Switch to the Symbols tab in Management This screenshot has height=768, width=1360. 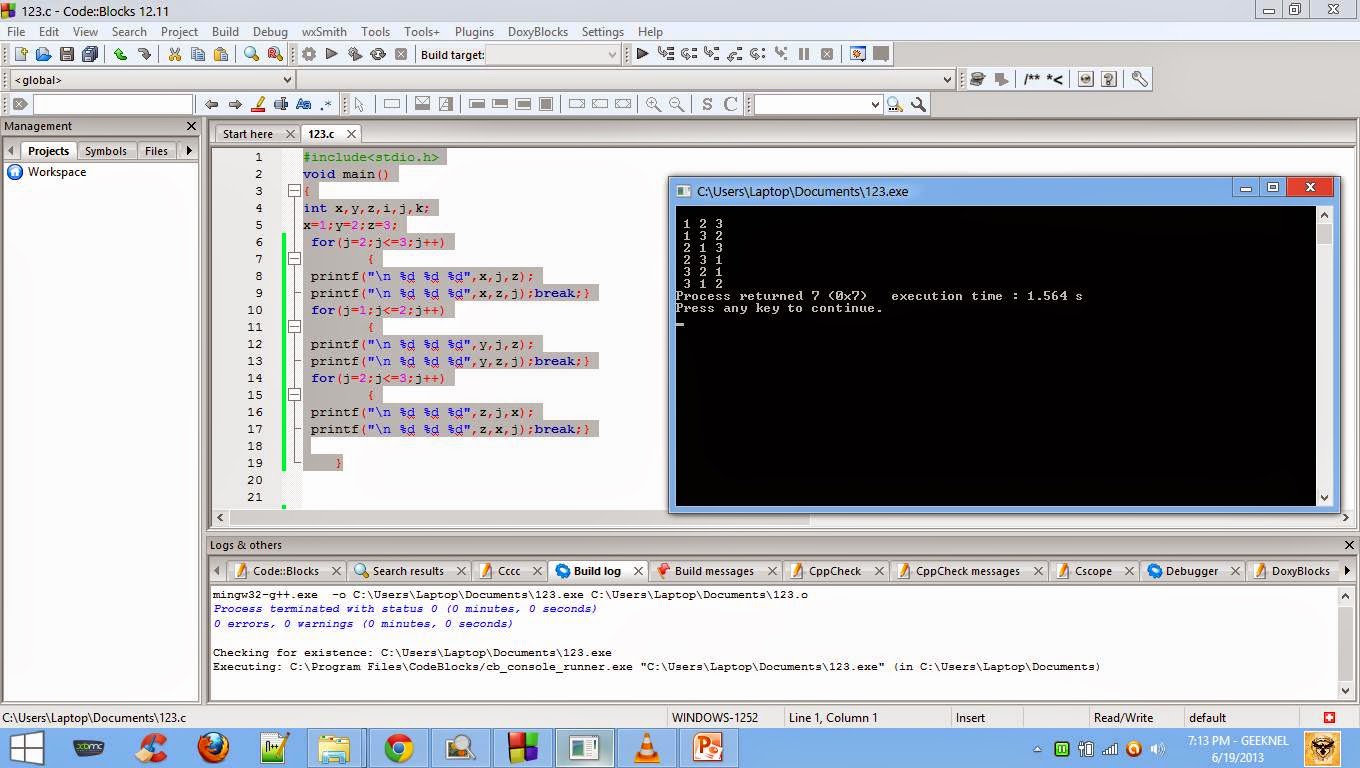(106, 151)
